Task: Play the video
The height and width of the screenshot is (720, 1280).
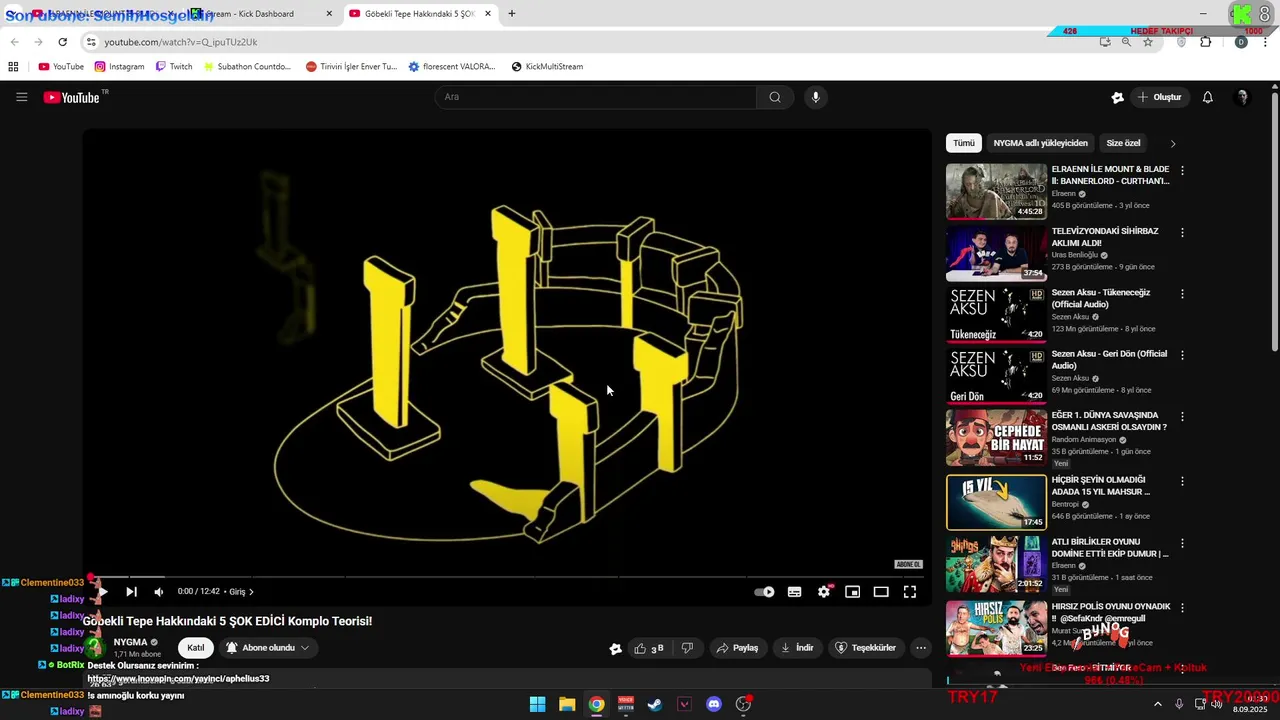Action: point(102,592)
